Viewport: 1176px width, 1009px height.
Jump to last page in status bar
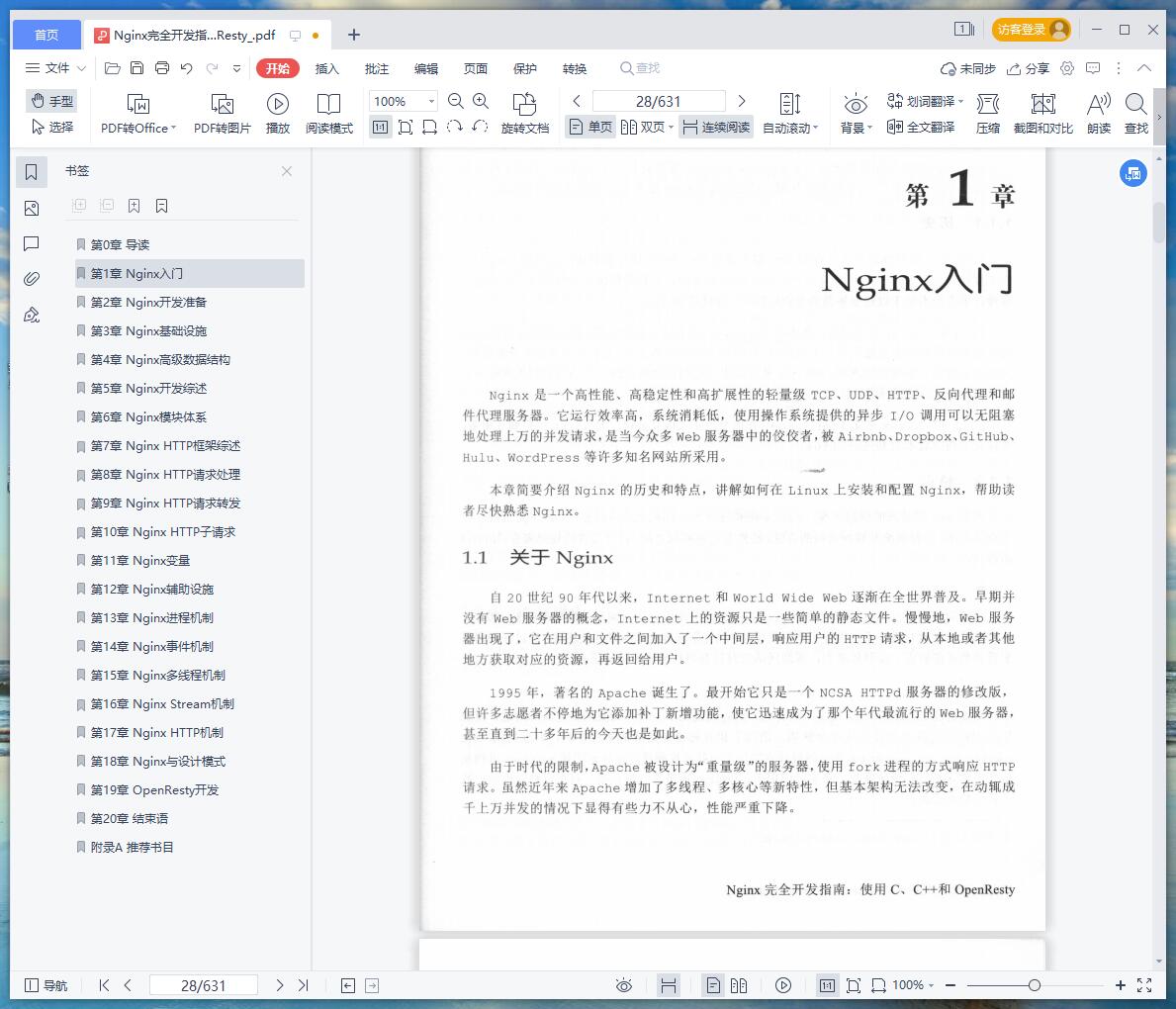[303, 985]
